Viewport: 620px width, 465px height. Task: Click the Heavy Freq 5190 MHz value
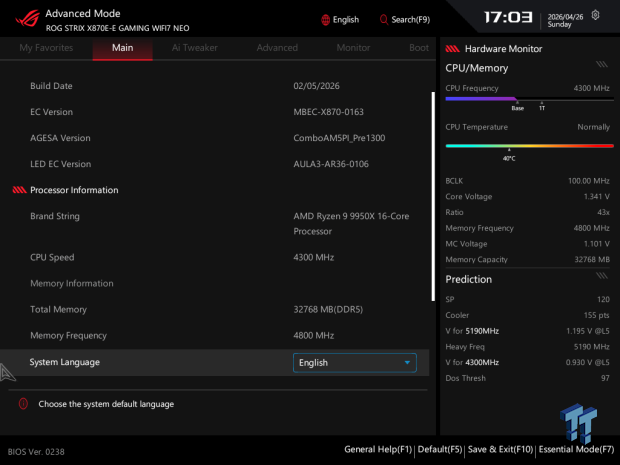(x=592, y=347)
